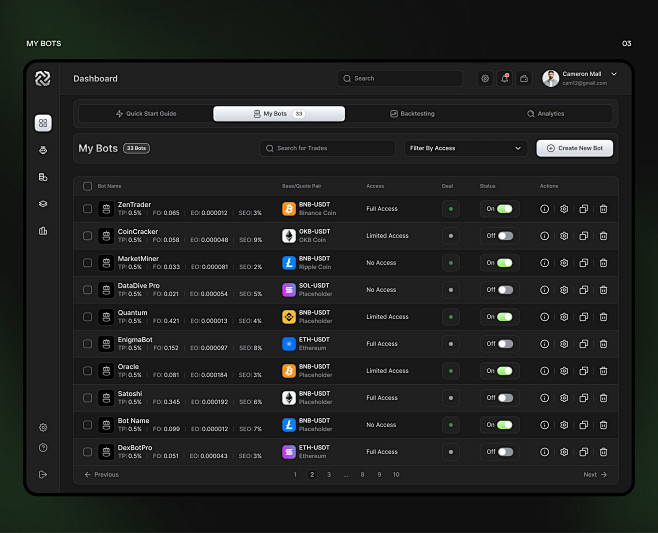Turn on the EnigmaBot status toggle
The width and height of the screenshot is (658, 533).
pos(505,344)
